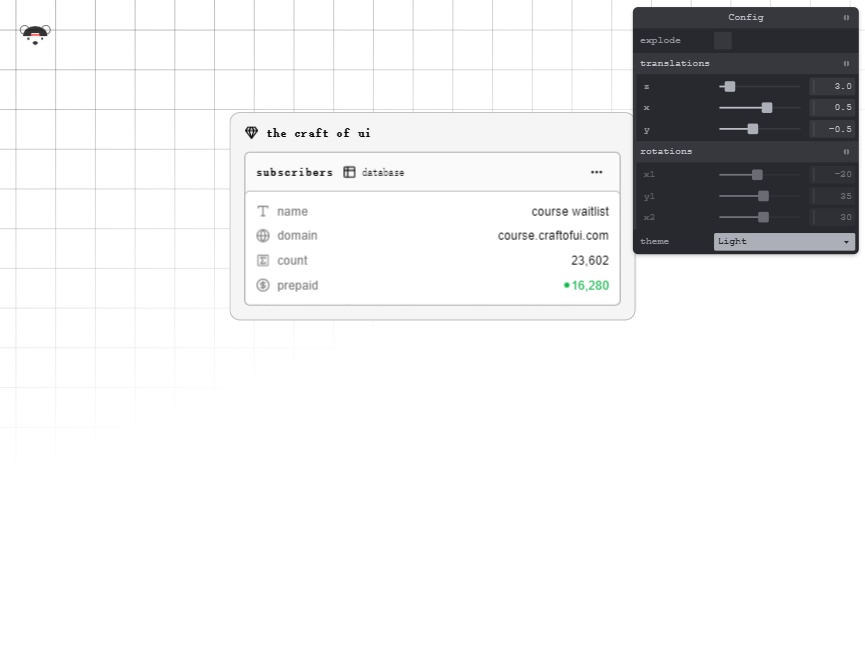Collapse the translations folder

846,63
